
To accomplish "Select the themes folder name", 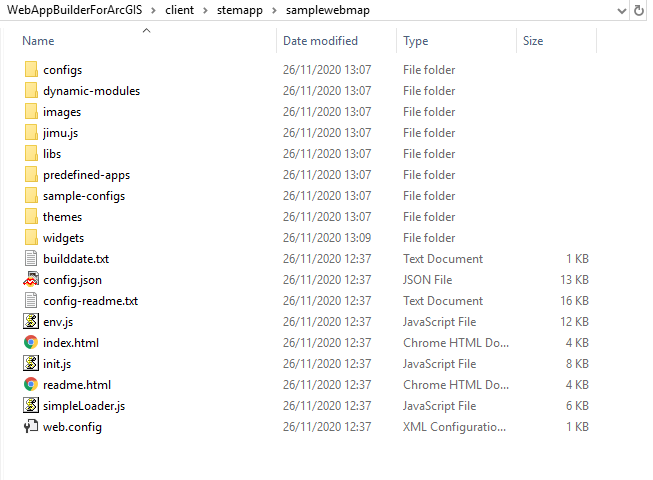I will [x=62, y=217].
